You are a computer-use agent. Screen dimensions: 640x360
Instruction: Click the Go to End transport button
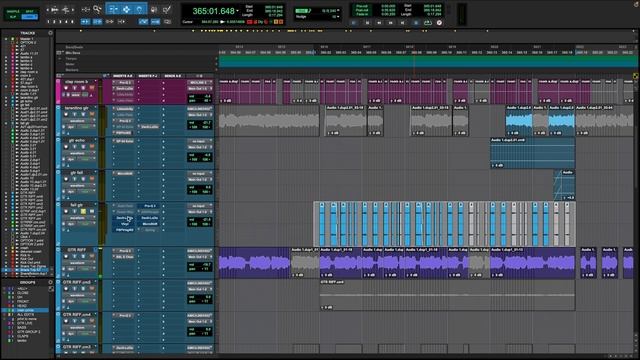coord(403,23)
